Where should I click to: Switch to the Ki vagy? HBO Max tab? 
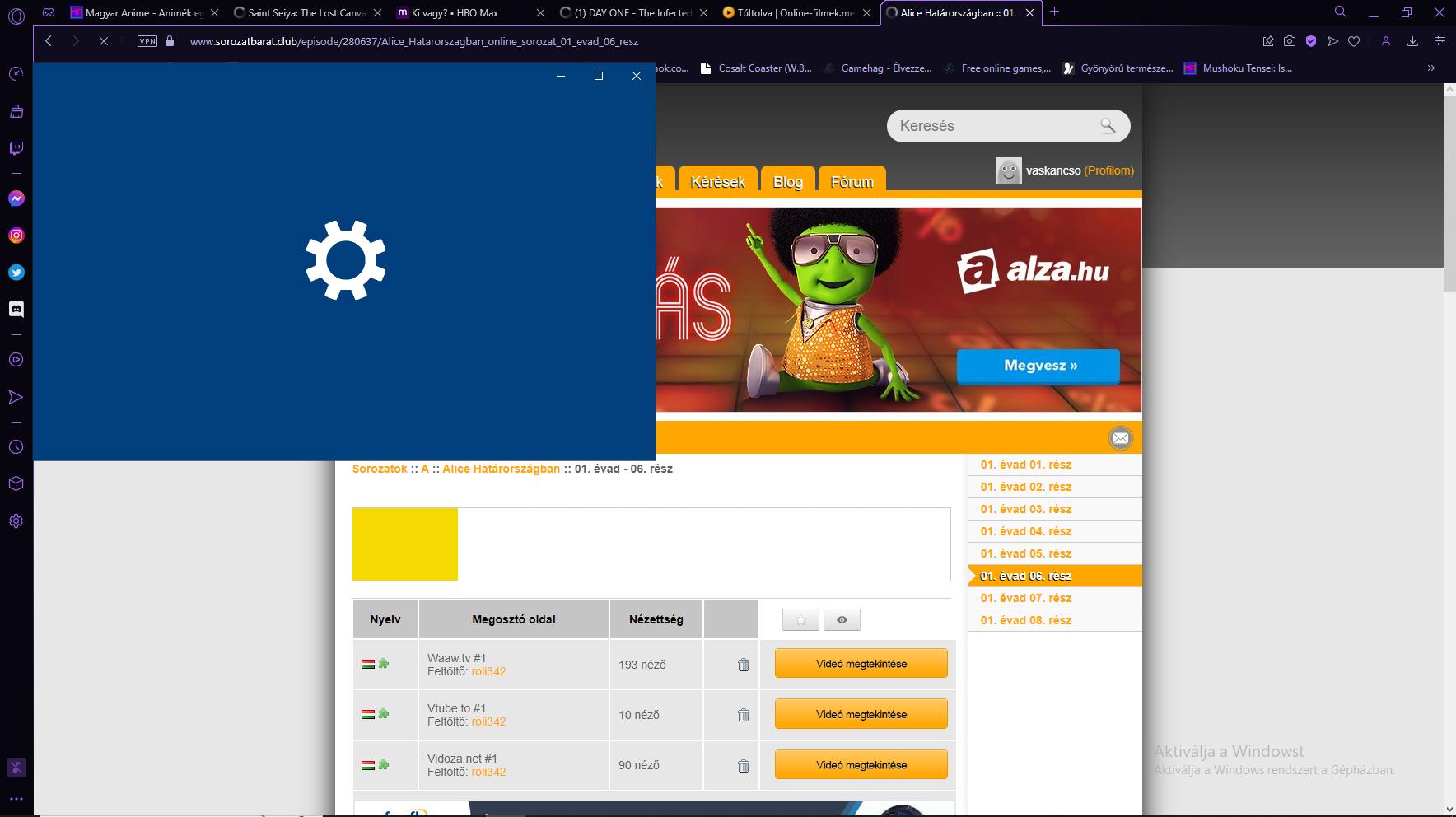coord(461,12)
